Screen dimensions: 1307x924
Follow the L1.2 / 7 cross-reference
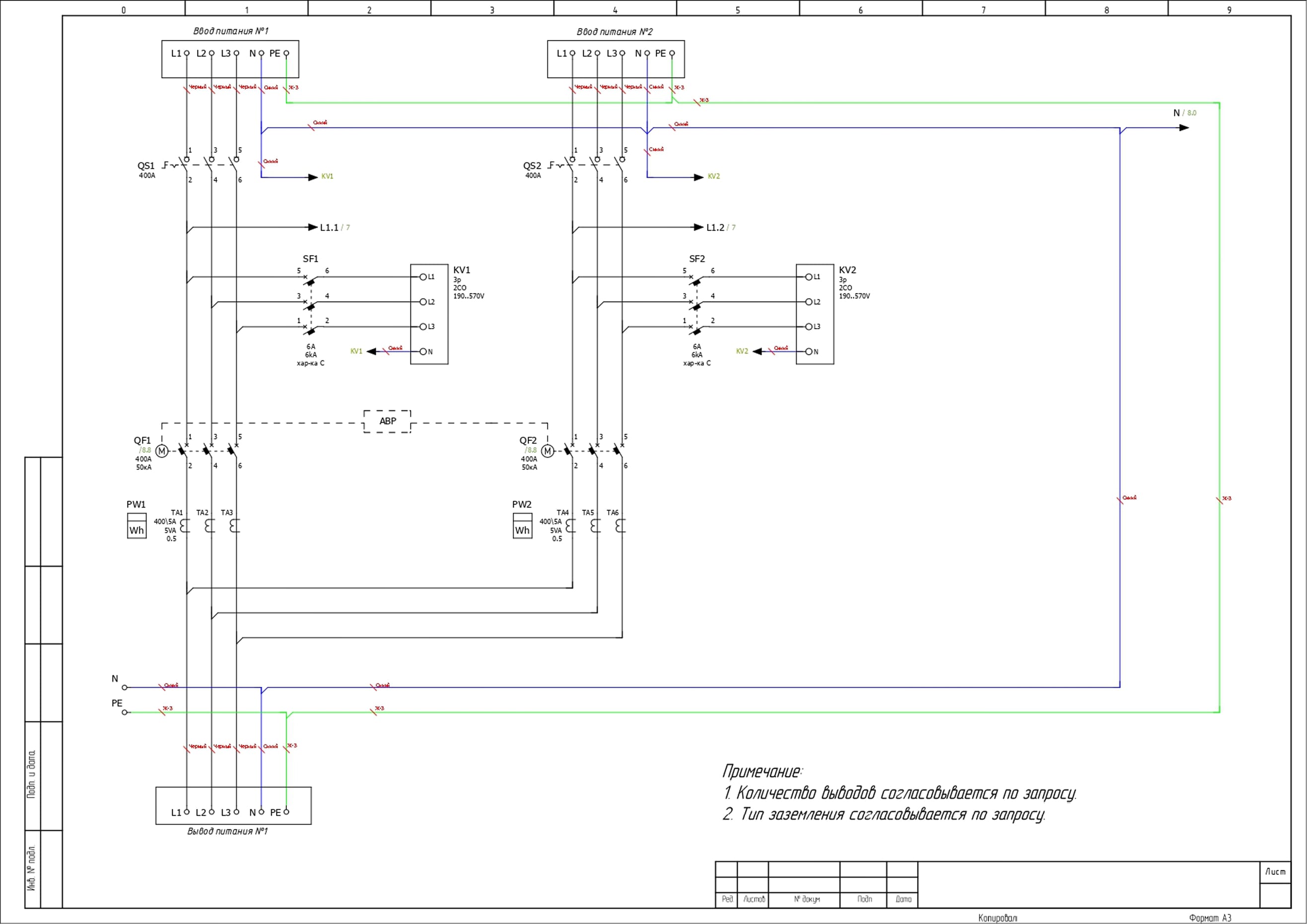click(721, 228)
